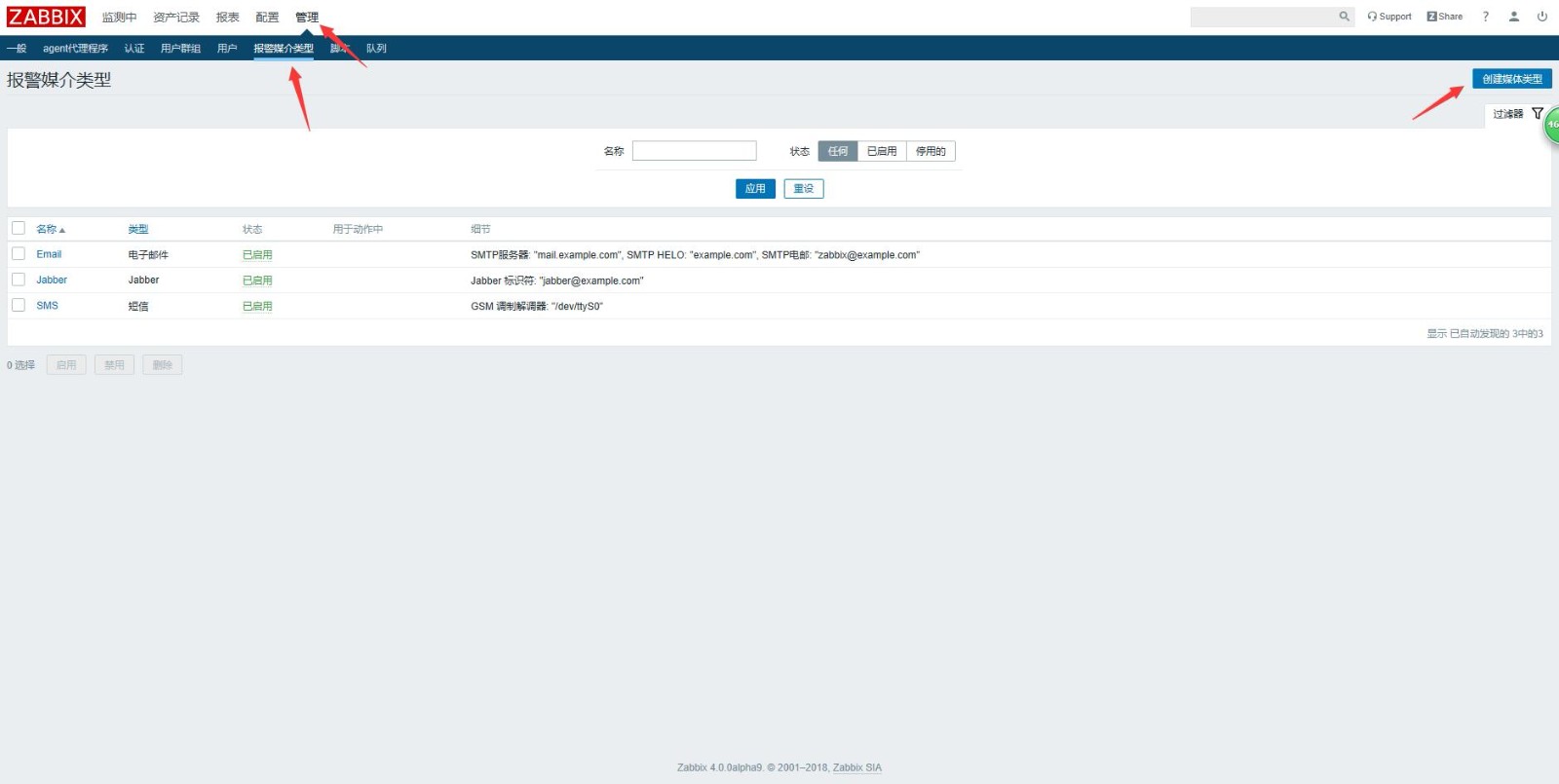Sort by the 类型 column header
Image resolution: width=1559 pixels, height=784 pixels.
[138, 229]
